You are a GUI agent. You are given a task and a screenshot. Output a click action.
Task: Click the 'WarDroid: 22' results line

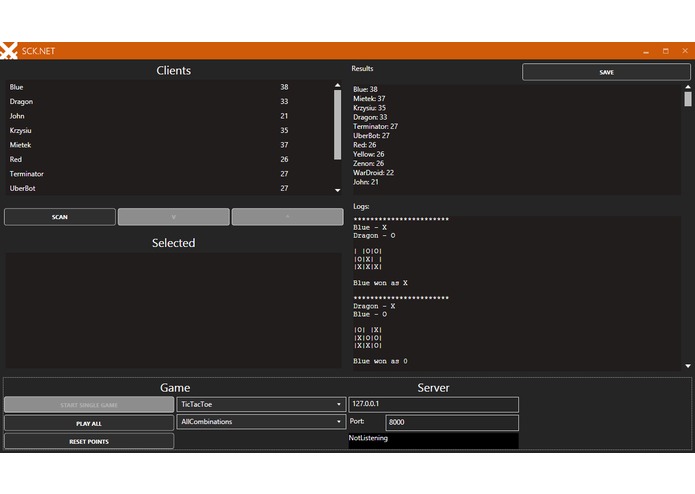373,173
